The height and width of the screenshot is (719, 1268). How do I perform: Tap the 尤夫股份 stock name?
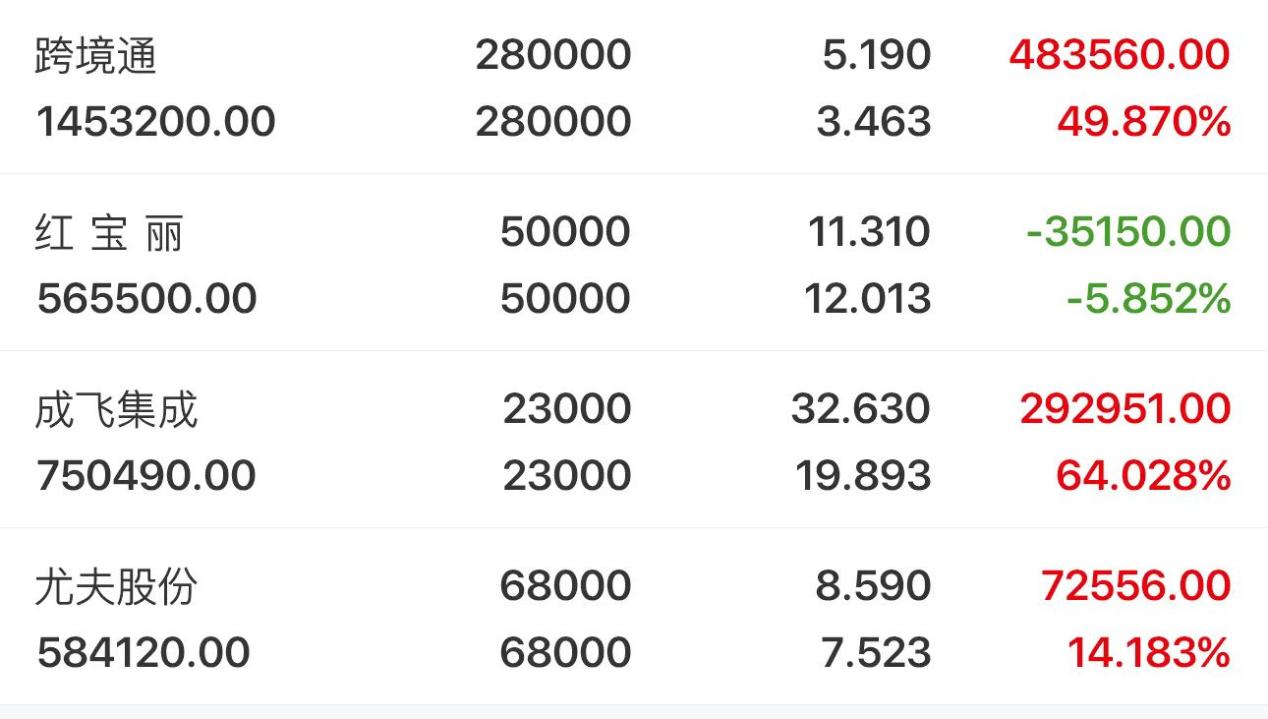point(117,586)
